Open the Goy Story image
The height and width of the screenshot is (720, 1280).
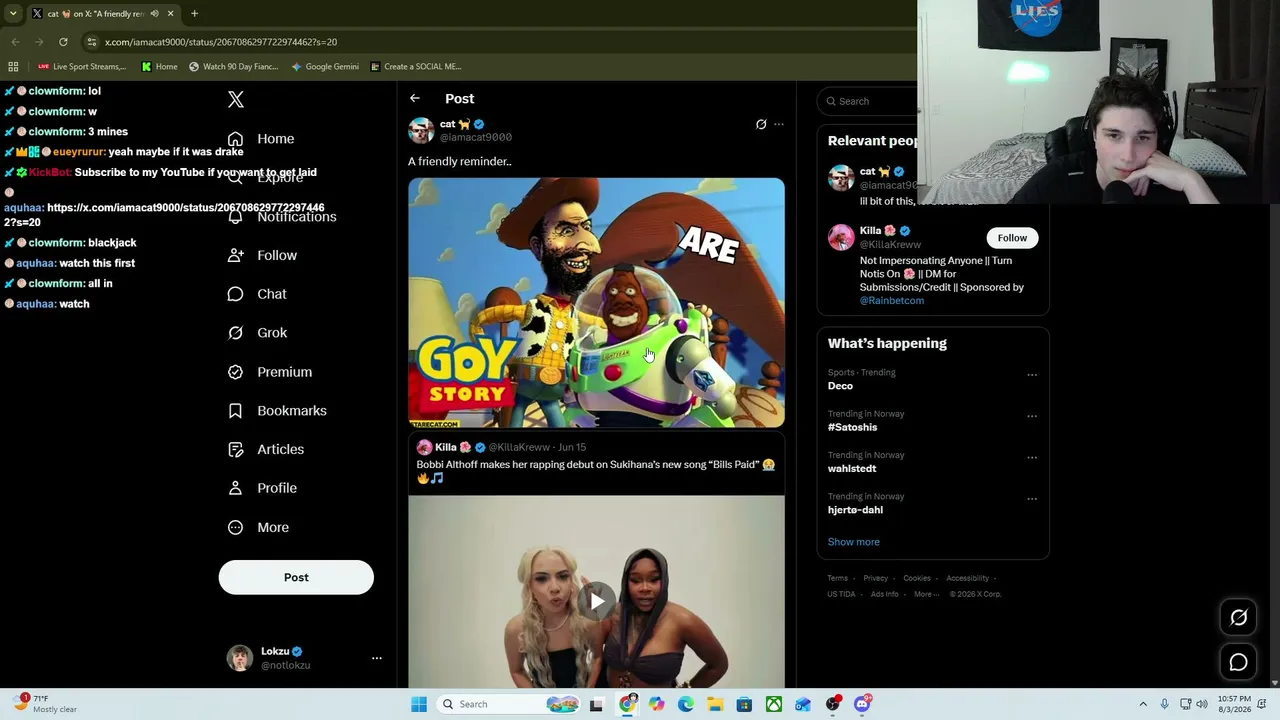[596, 303]
